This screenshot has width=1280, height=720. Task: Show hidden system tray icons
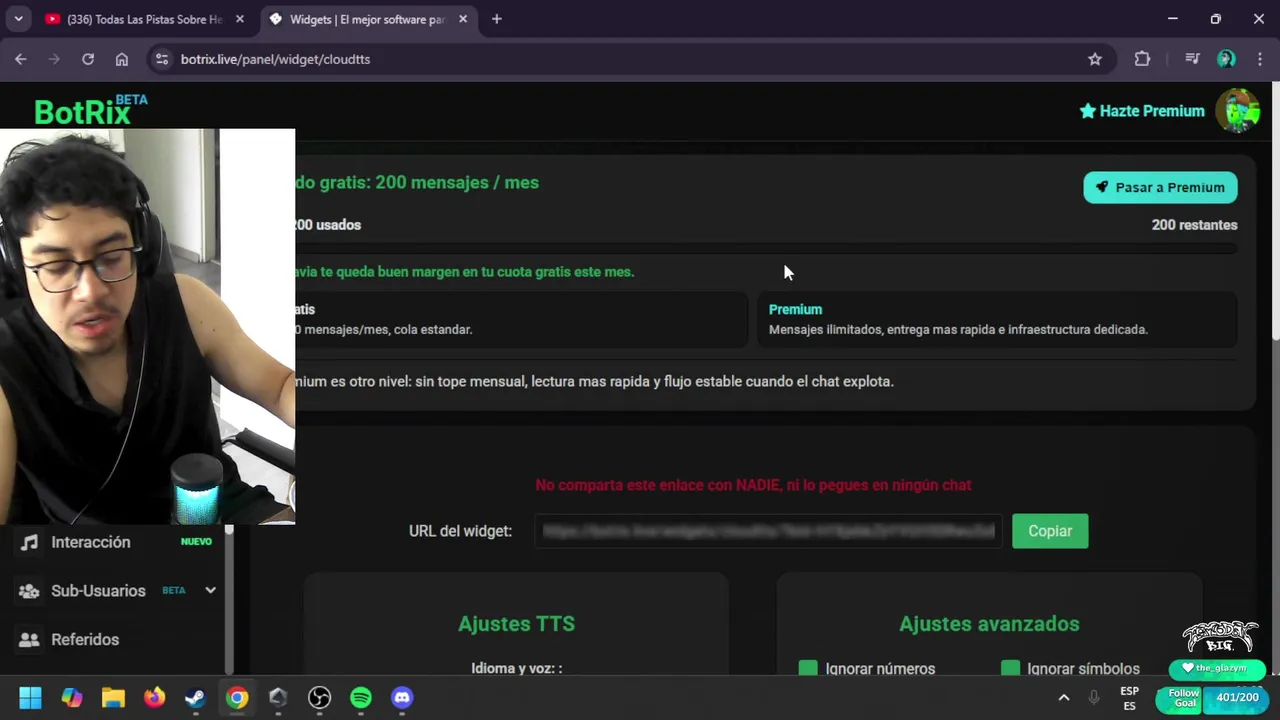(1064, 697)
